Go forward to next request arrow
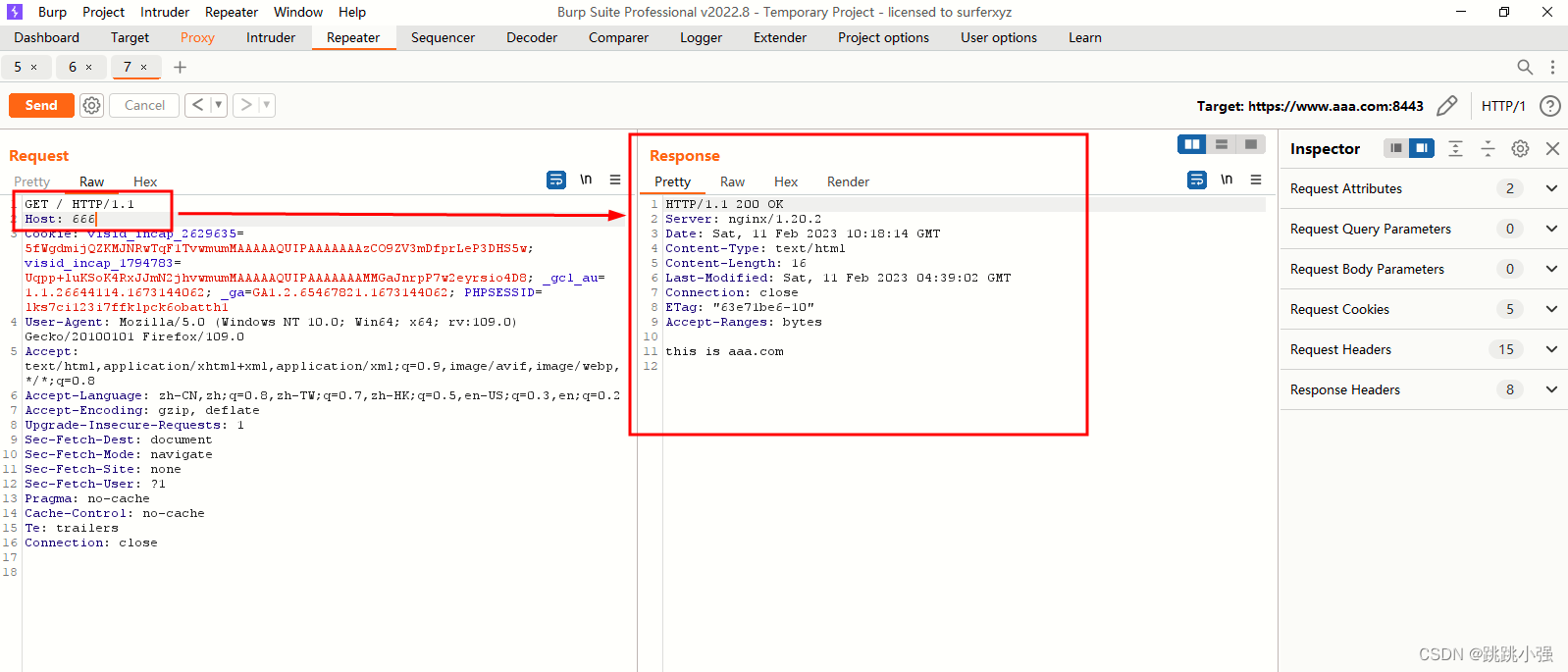1568x672 pixels. point(246,105)
